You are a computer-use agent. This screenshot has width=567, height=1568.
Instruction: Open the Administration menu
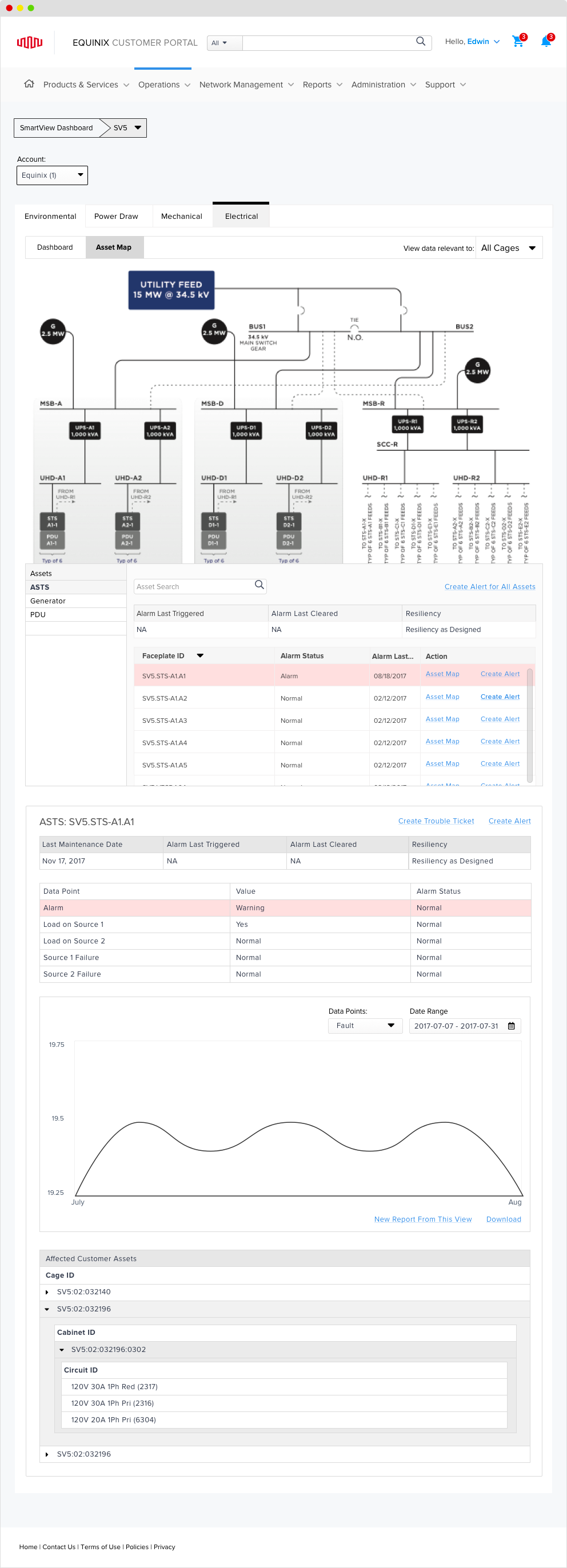point(384,85)
